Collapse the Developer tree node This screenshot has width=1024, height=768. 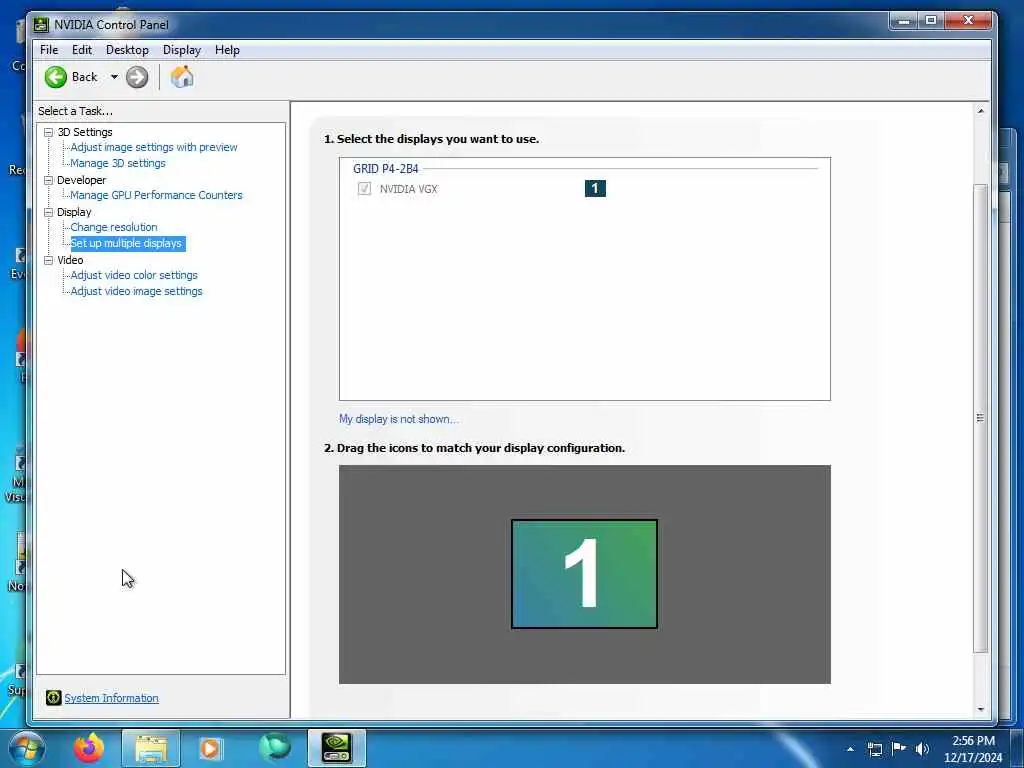pyautogui.click(x=48, y=180)
